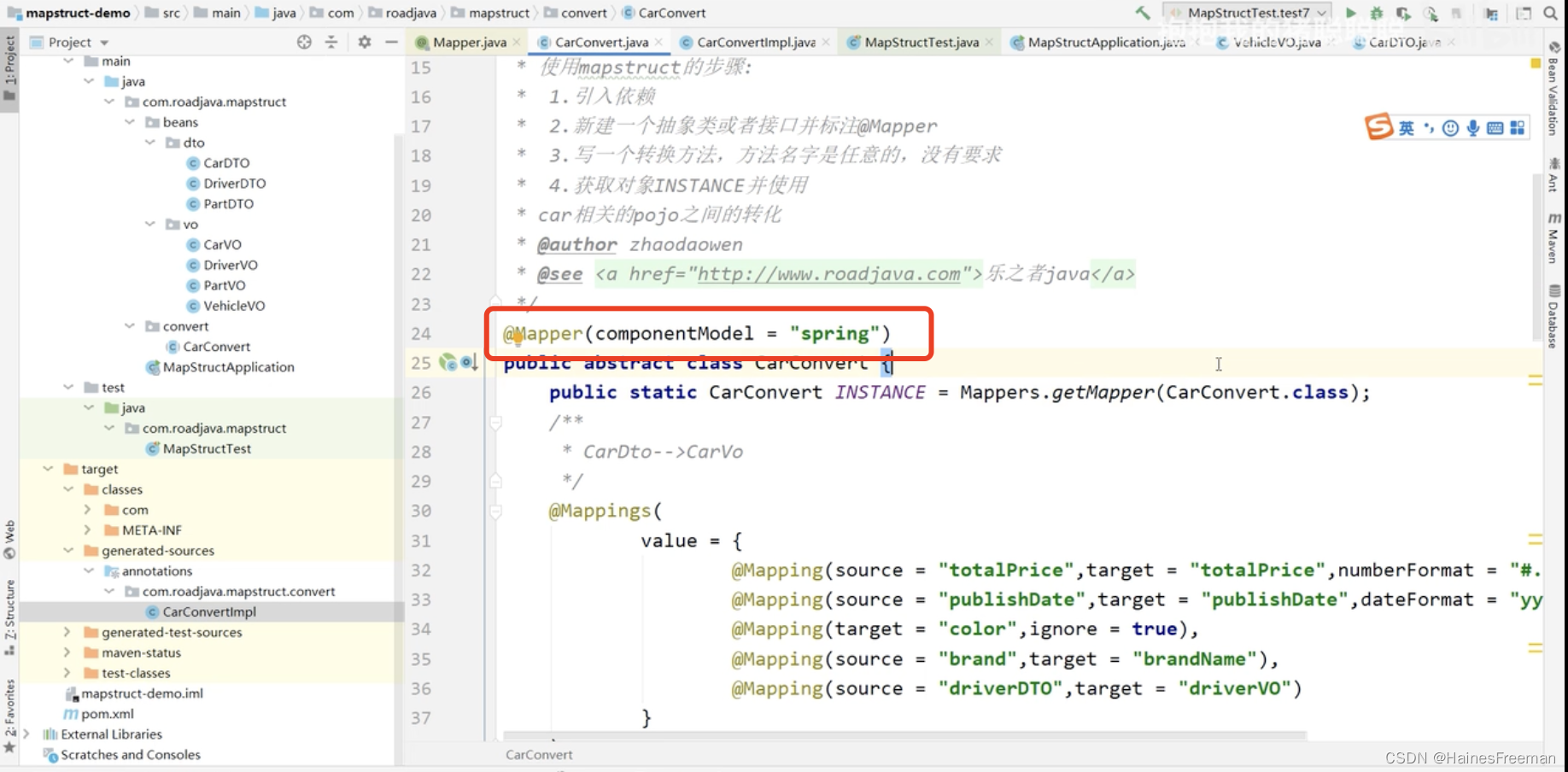Image resolution: width=1568 pixels, height=772 pixels.
Task: Click the spring bean gutter icon on line 25
Action: (448, 362)
